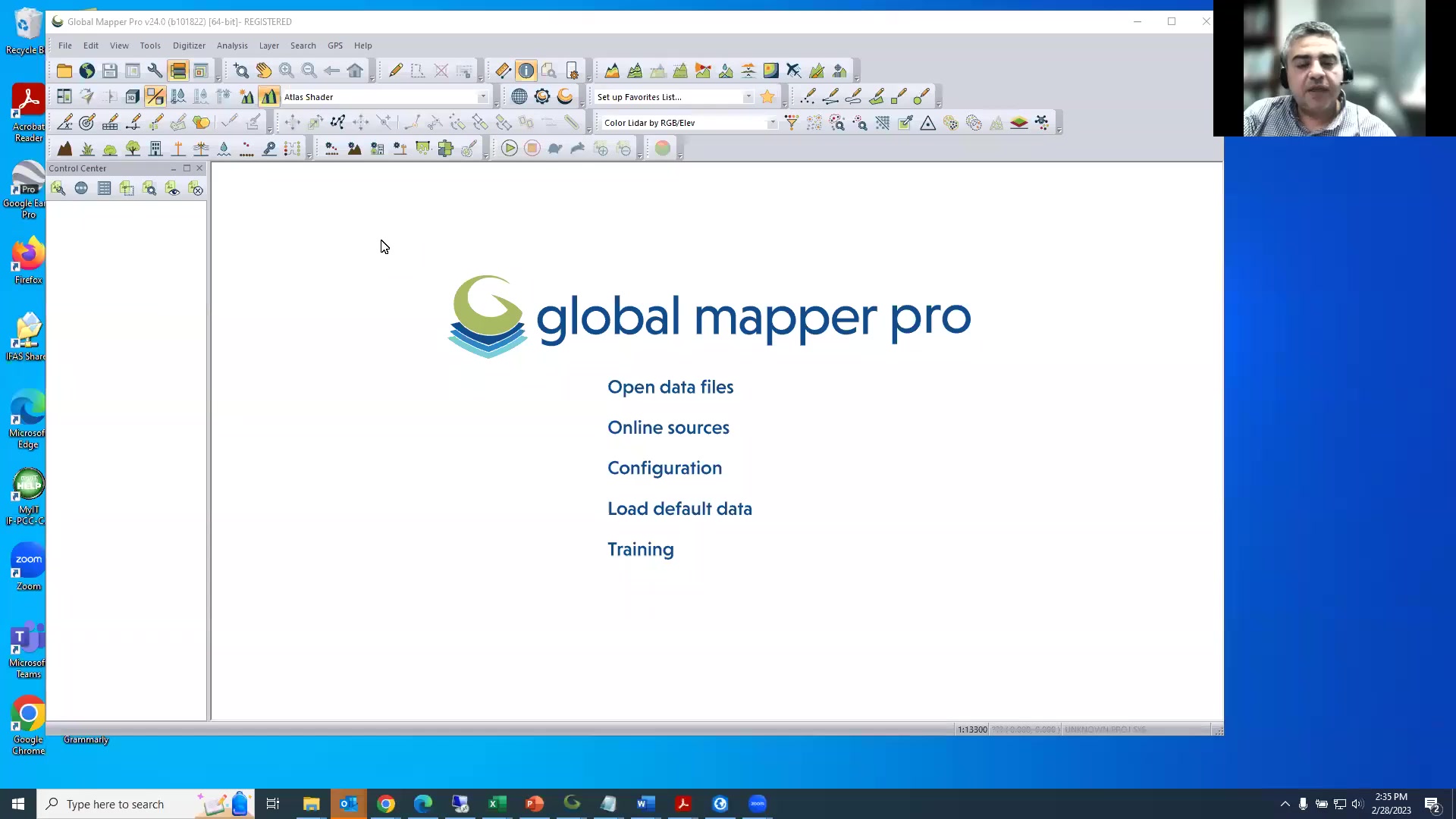This screenshot has width=1456, height=819.
Task: Open the Atlas Shader dropdown
Action: coord(483,96)
